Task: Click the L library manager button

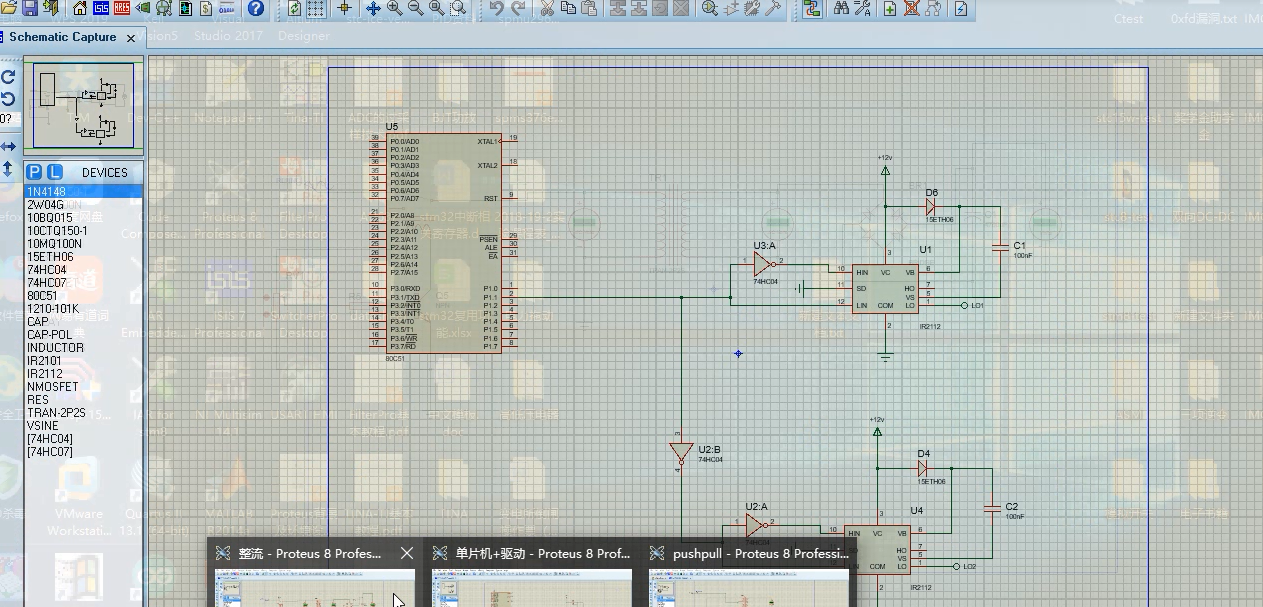Action: (x=55, y=172)
